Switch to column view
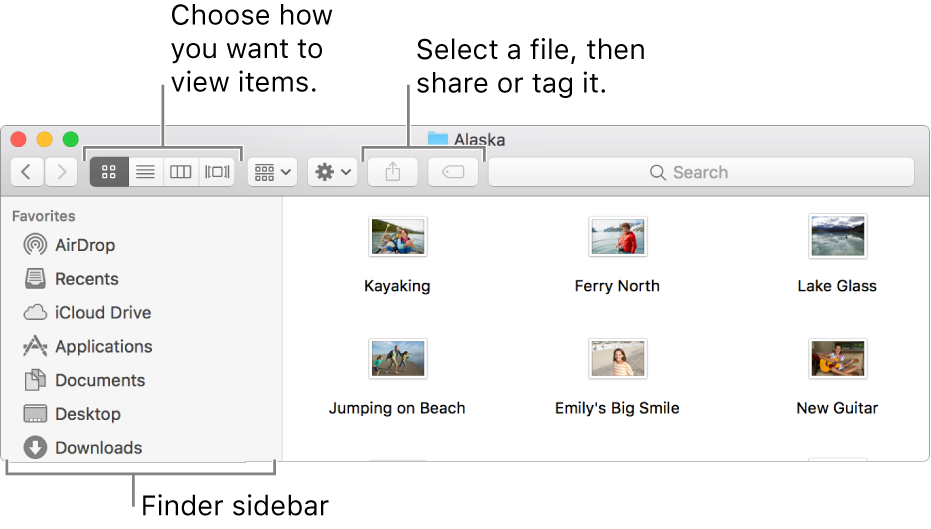The width and height of the screenshot is (931, 529). pos(180,172)
